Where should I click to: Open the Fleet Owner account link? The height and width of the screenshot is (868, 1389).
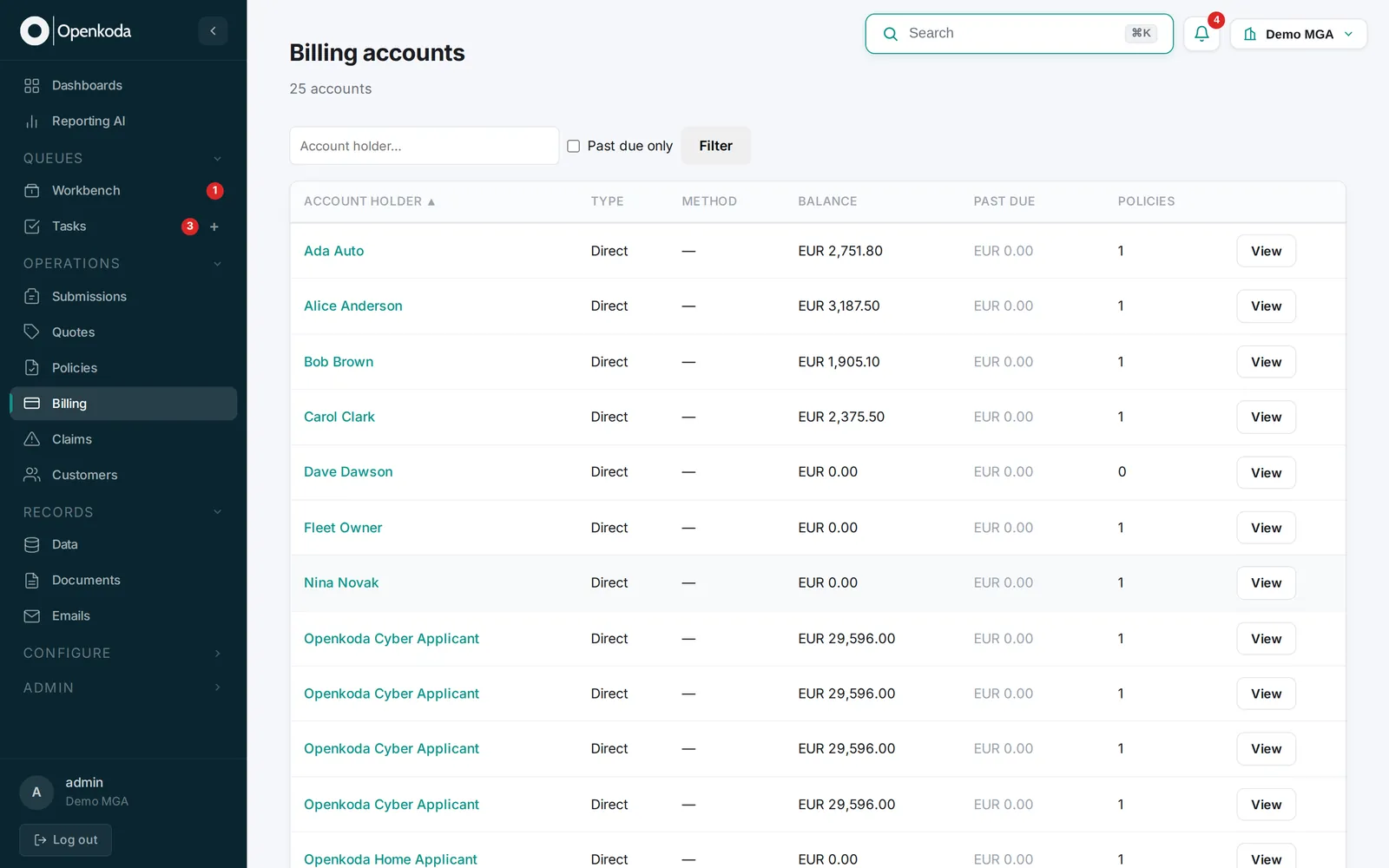(x=343, y=528)
